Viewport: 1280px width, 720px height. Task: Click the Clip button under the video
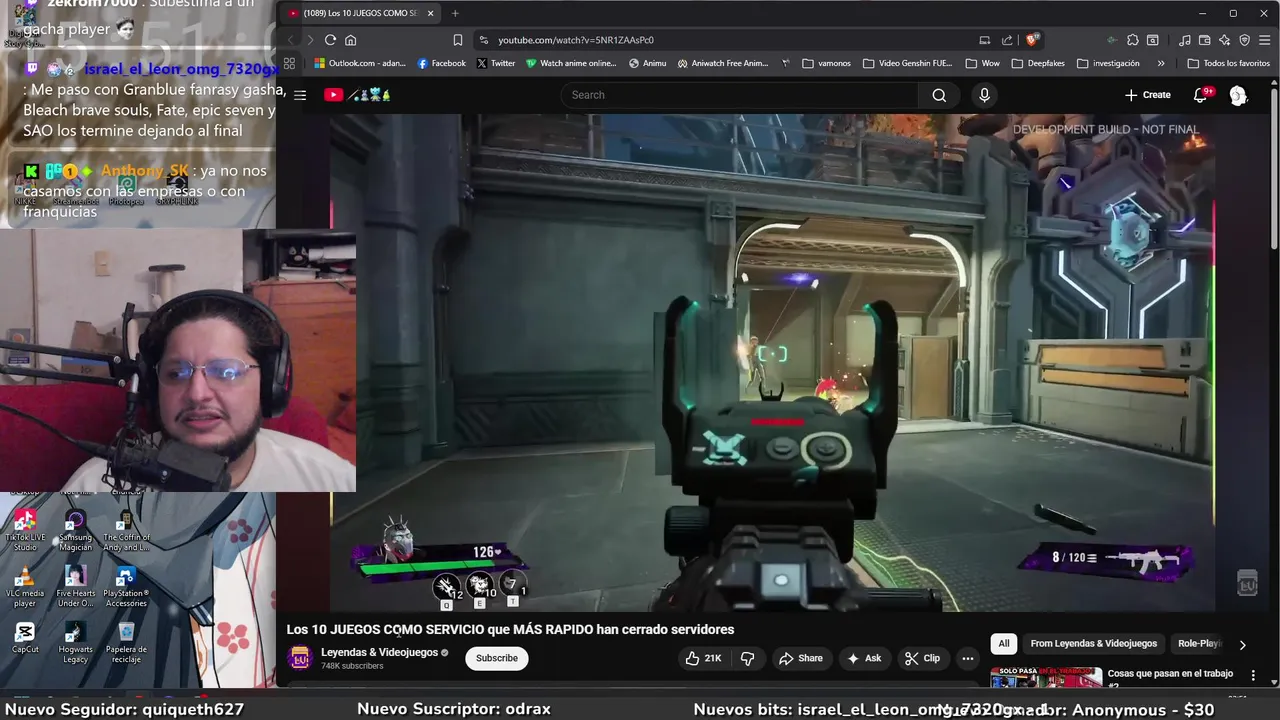coord(922,658)
